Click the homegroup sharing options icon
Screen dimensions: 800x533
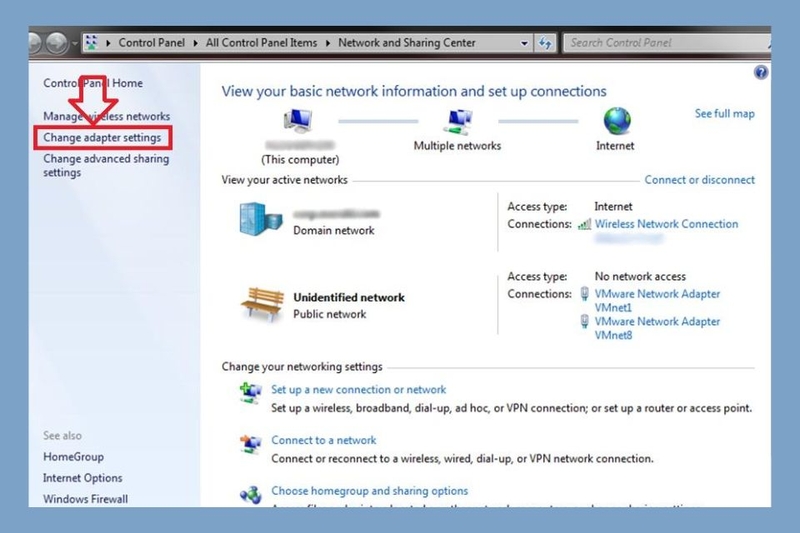pos(251,494)
